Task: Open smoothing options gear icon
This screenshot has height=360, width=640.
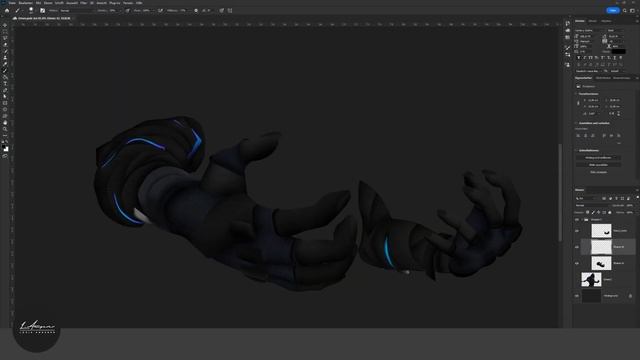Action: point(196,11)
